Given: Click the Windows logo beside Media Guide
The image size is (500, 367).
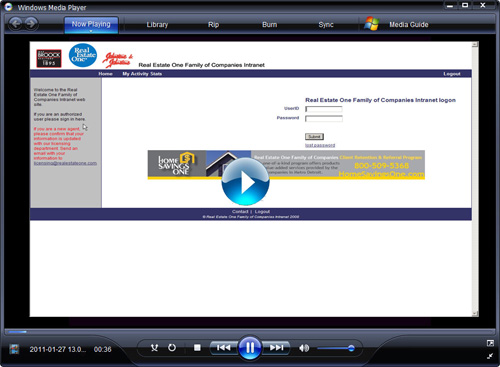Looking at the screenshot, I should point(372,24).
